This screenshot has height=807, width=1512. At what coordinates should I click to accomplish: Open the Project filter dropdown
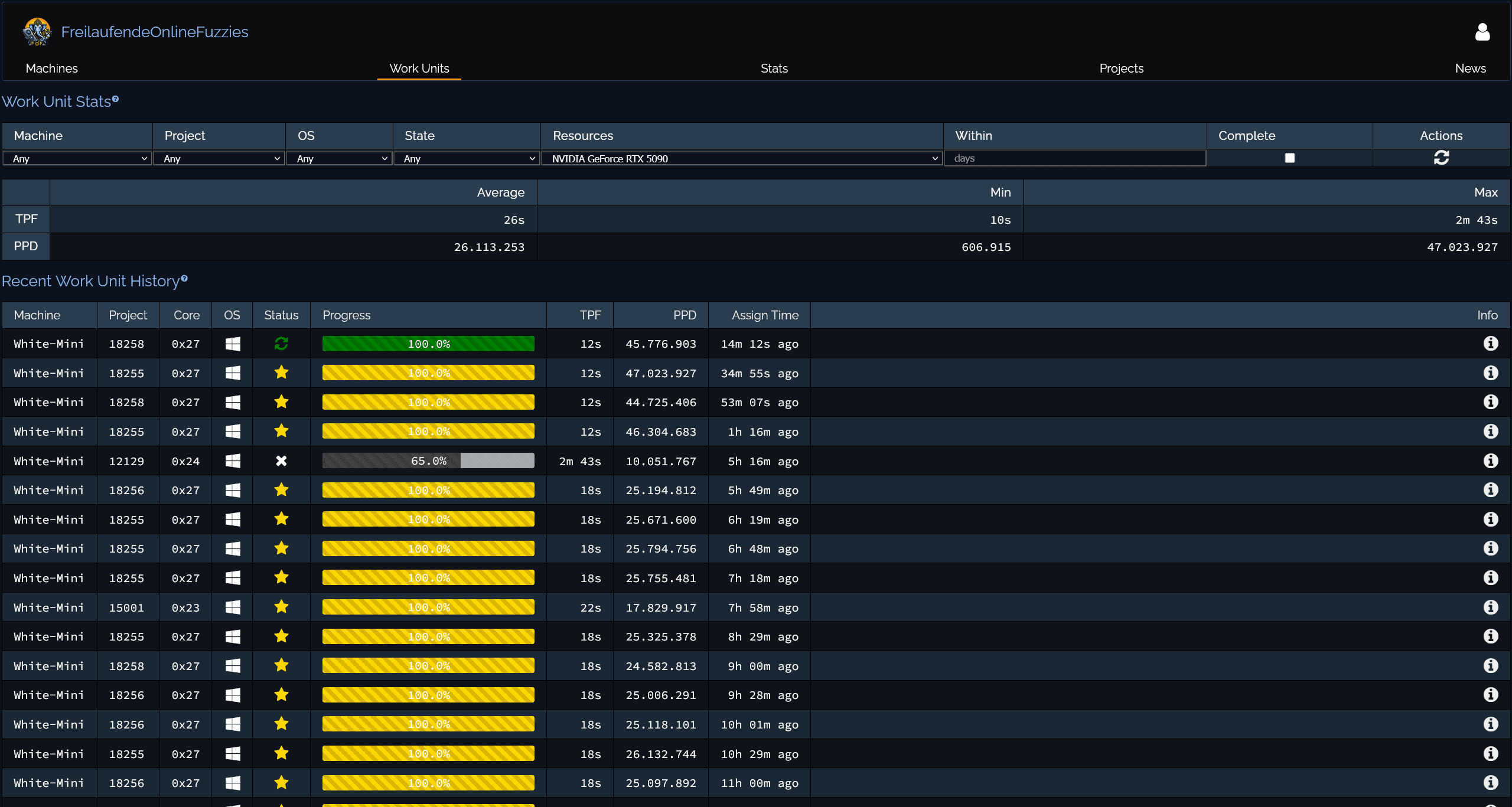(219, 158)
